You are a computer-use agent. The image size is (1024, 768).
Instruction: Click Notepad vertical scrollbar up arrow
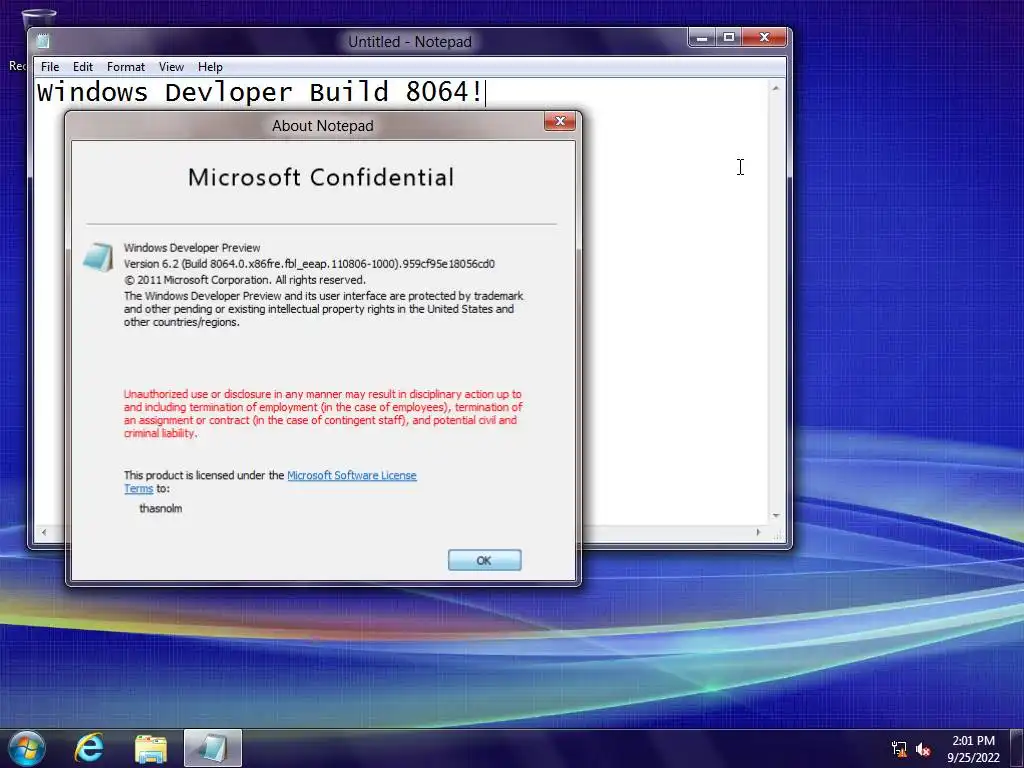776,88
